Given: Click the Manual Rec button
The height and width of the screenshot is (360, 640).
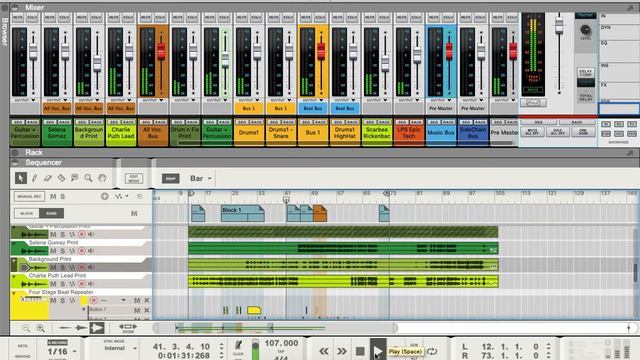Looking at the screenshot, I should click(x=29, y=196).
